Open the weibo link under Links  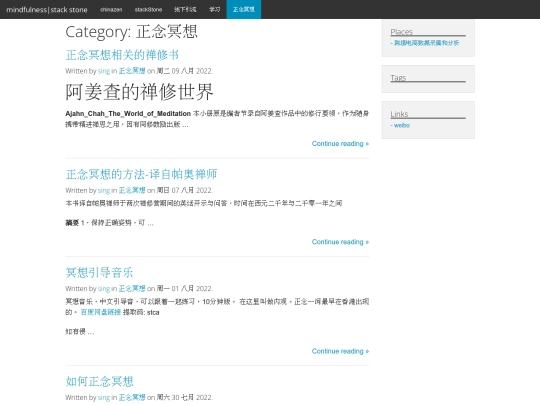(x=402, y=125)
